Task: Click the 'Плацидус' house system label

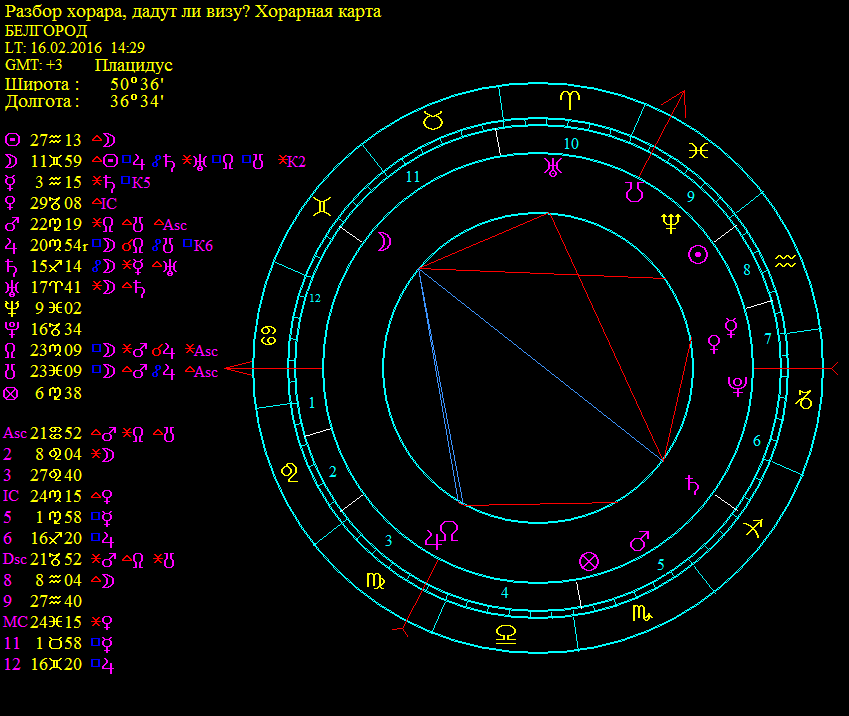Action: point(134,65)
